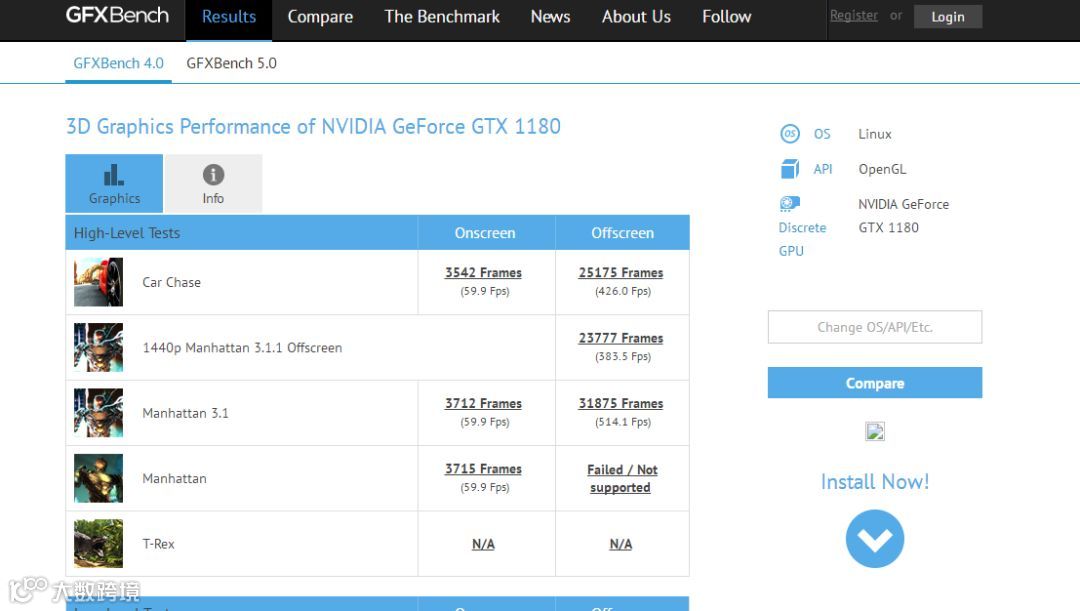
Task: Click the blue Compare button
Action: [x=875, y=383]
